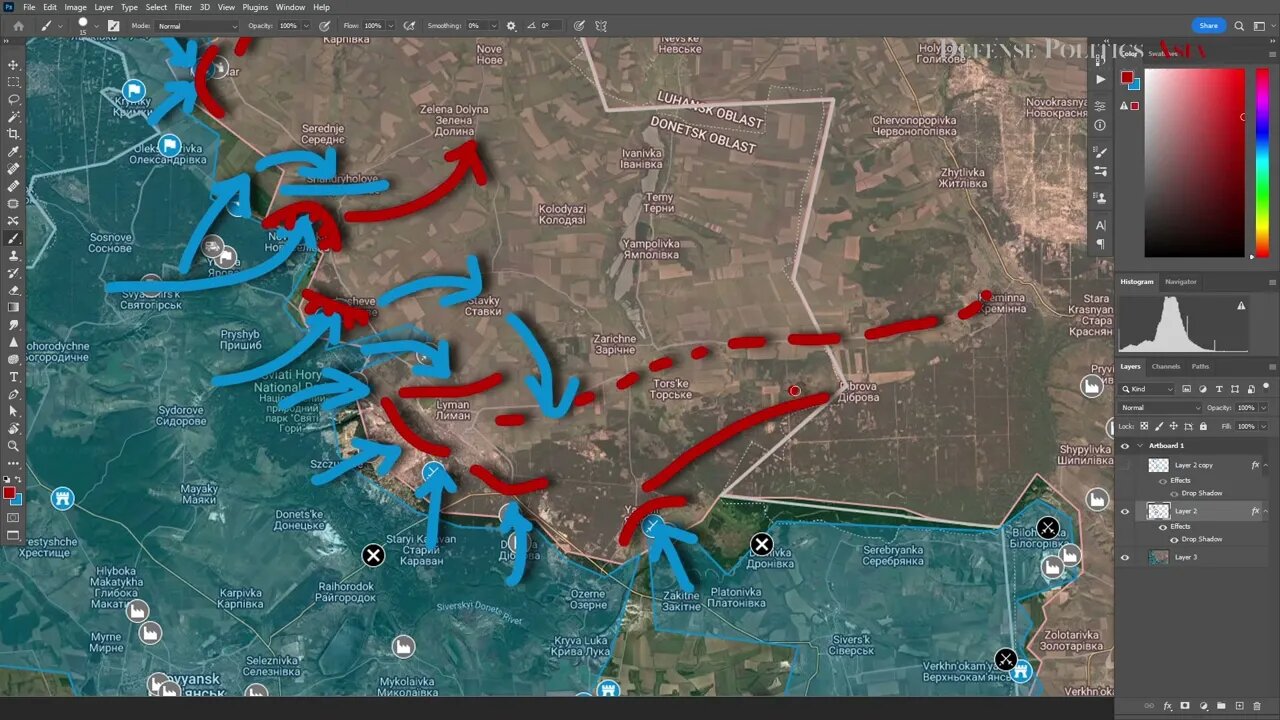Toggle symmetry painting butterfly icon
Viewport: 1280px width, 720px height.
coord(600,26)
